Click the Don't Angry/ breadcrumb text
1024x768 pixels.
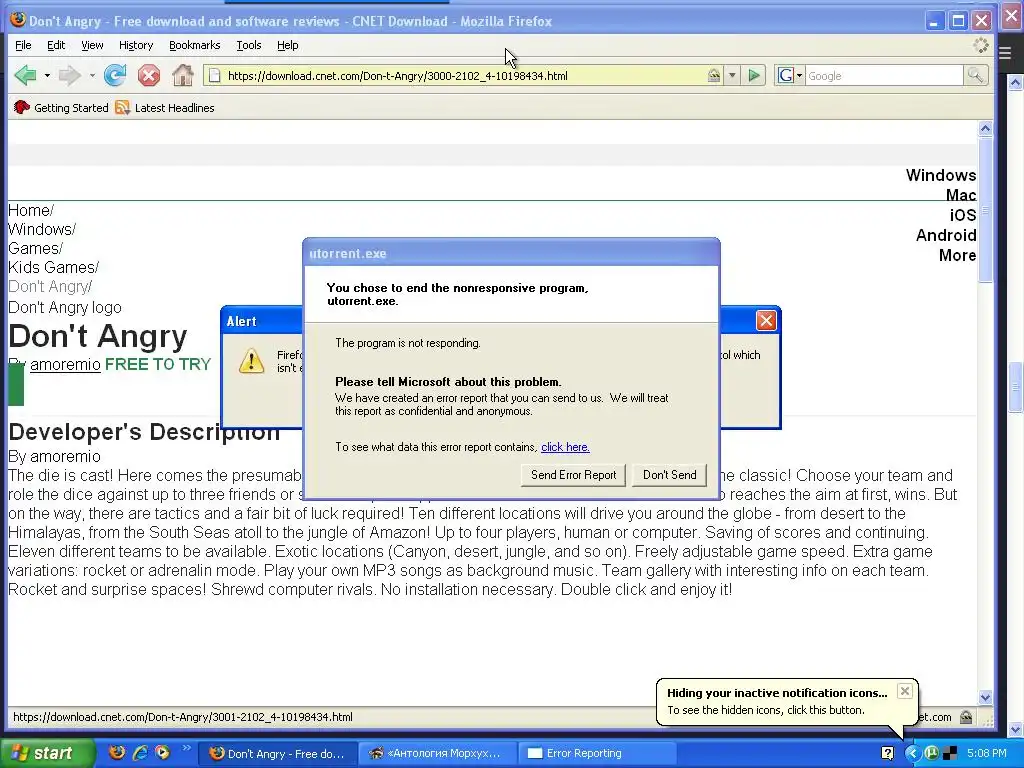[50, 286]
